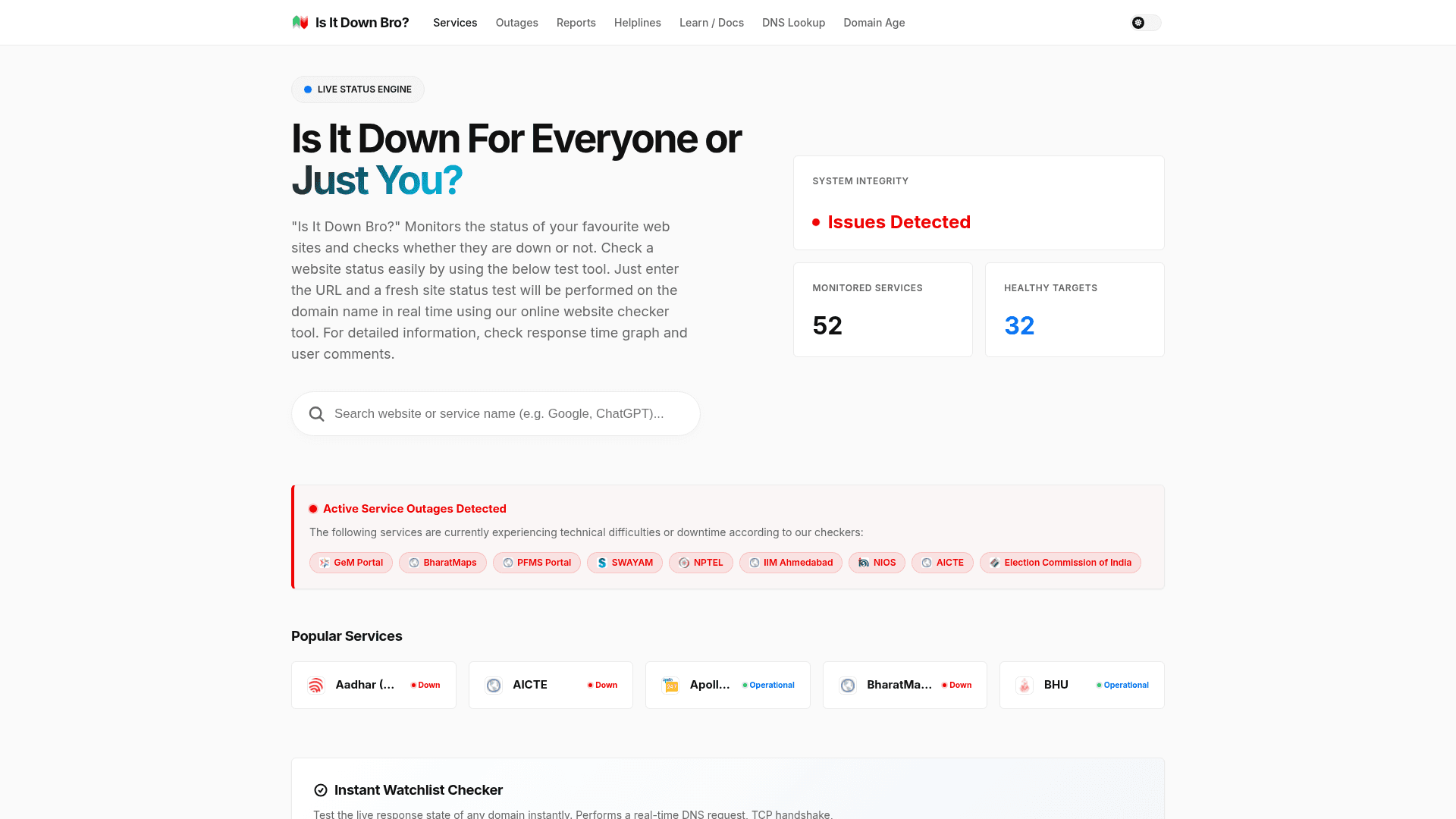The image size is (1456, 819).
Task: Open the AICTE outage tag
Action: click(943, 563)
